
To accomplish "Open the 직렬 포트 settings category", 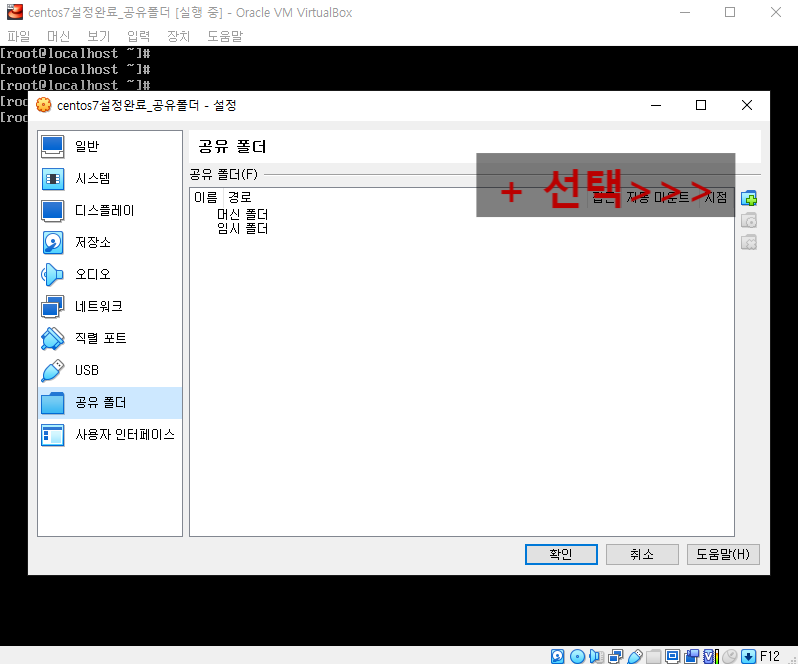I will pos(110,339).
